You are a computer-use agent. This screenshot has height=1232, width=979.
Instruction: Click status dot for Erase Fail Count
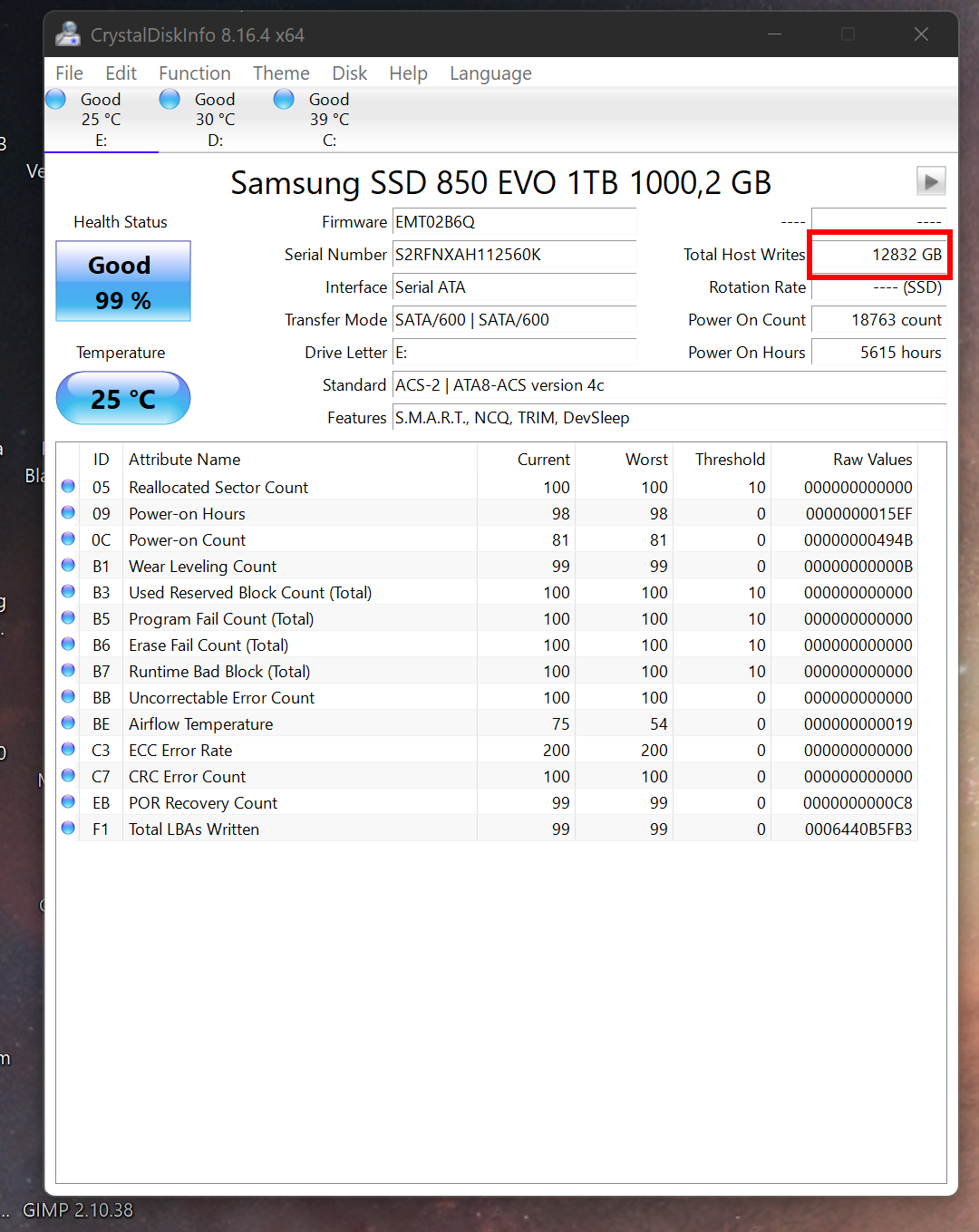pyautogui.click(x=68, y=644)
